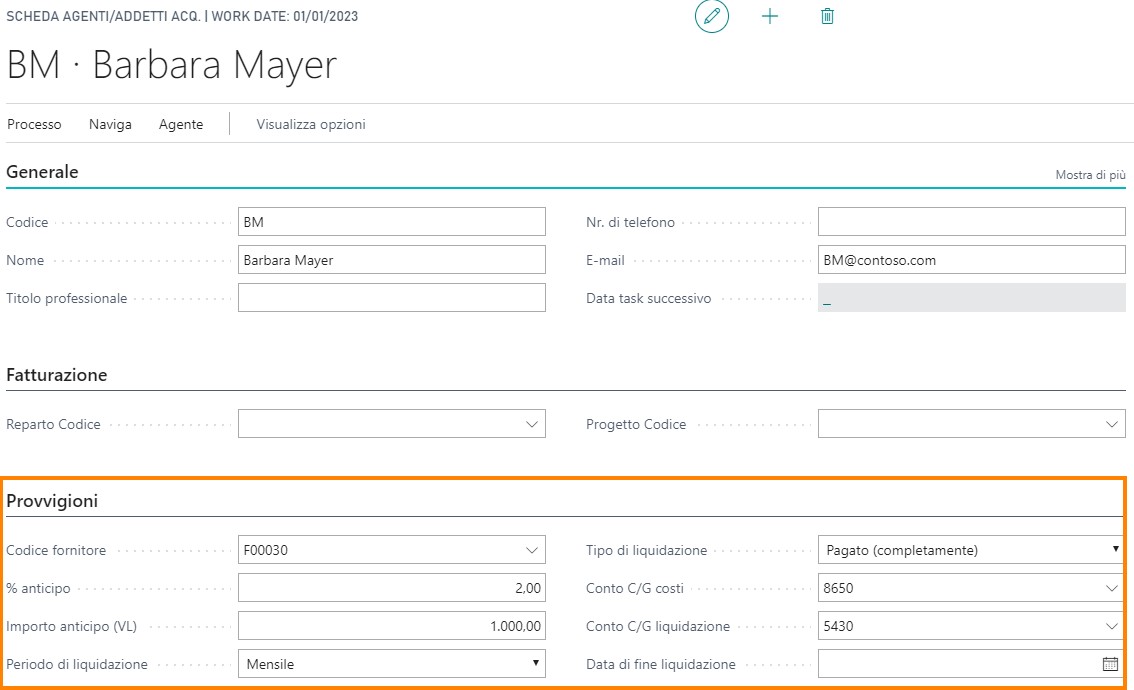This screenshot has width=1134, height=690.
Task: Click Visualizza opzioni
Action: pyautogui.click(x=311, y=125)
